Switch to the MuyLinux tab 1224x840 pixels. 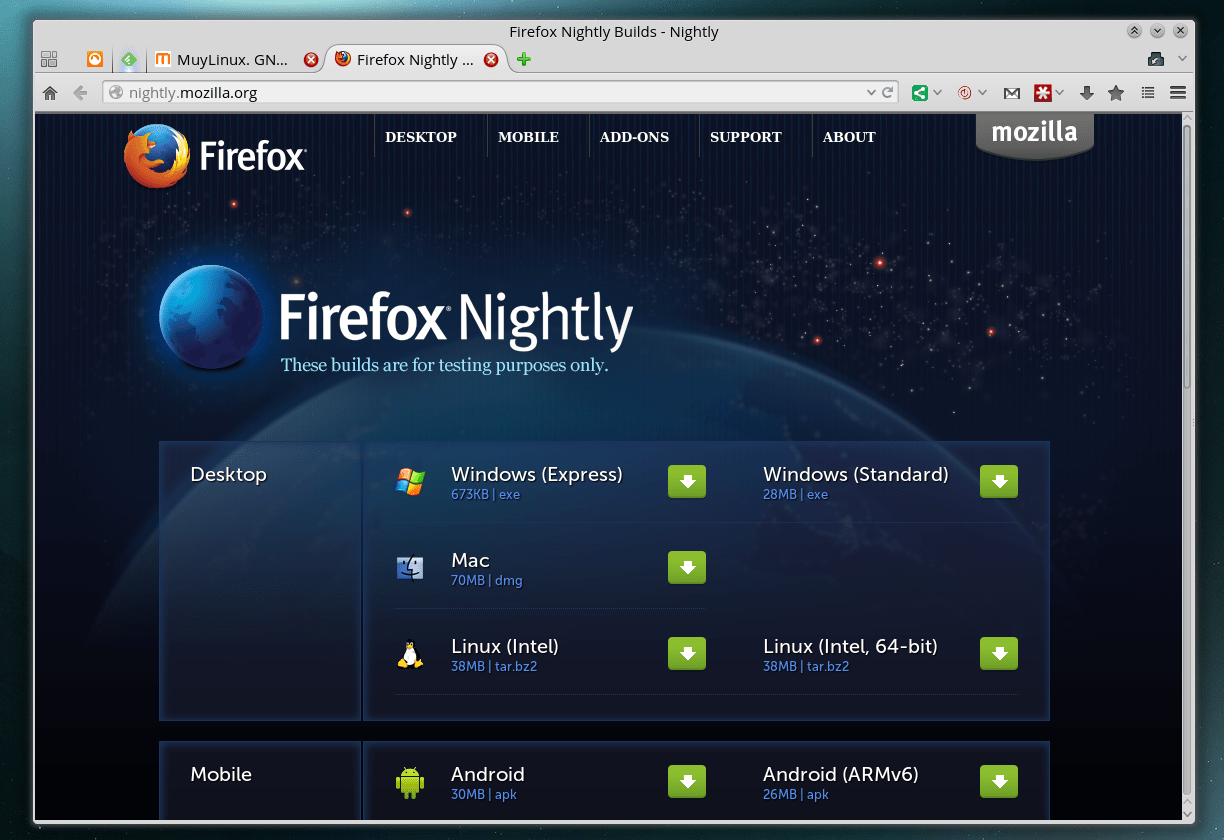(x=230, y=60)
